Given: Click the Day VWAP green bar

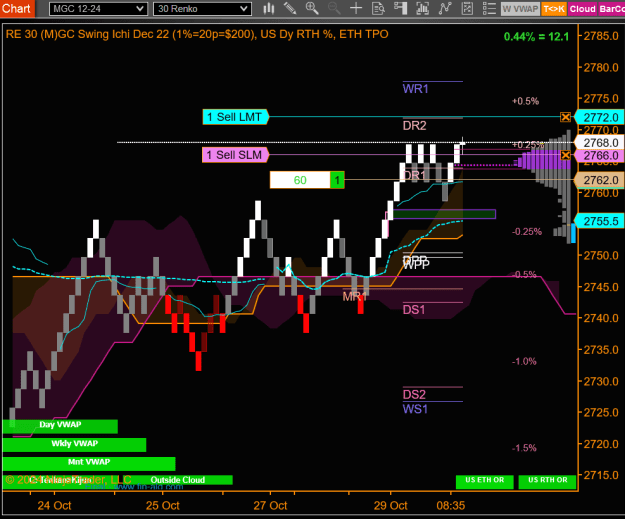Looking at the screenshot, I should point(60,425).
